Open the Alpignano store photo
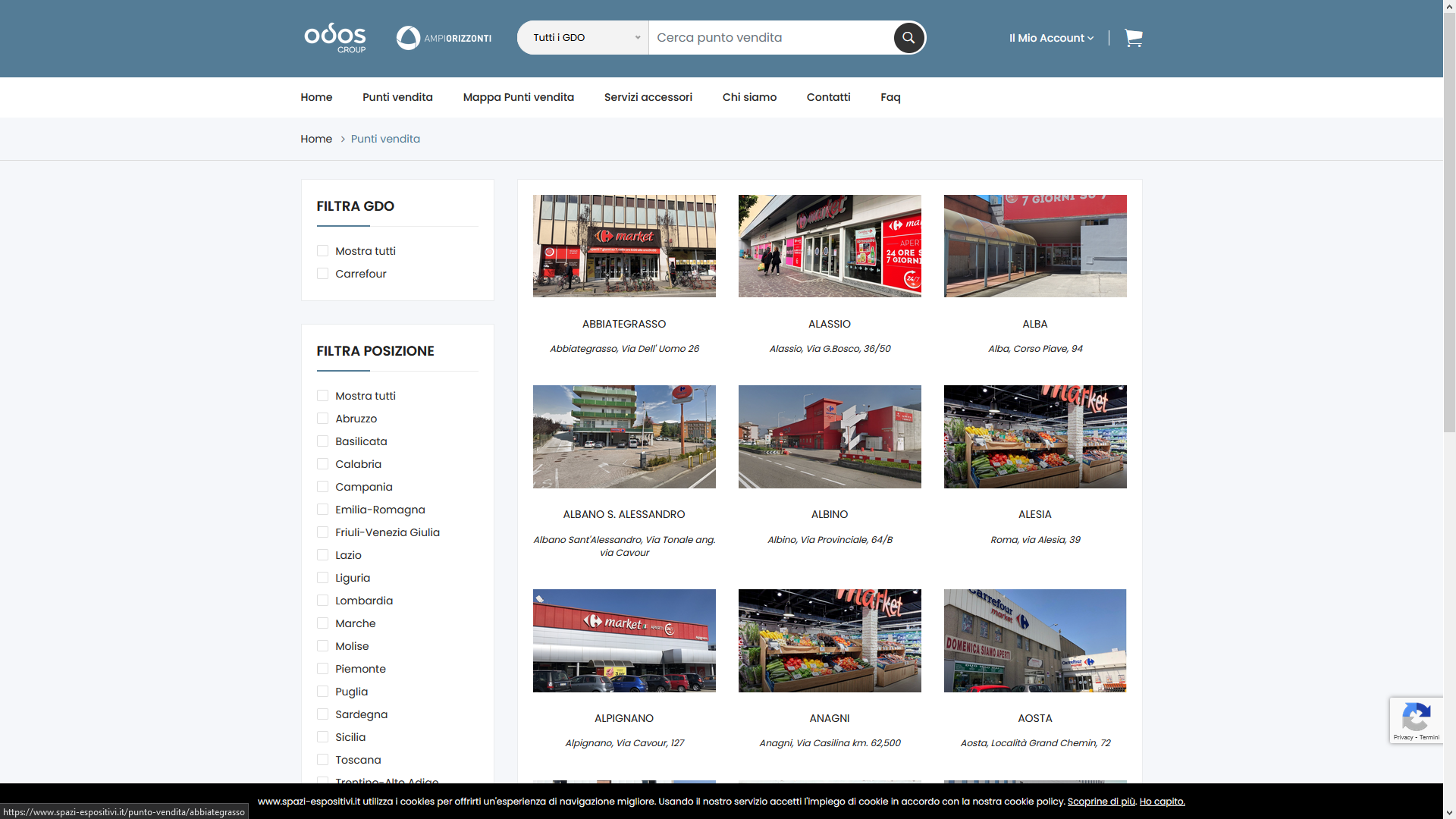The image size is (1456, 819). click(x=624, y=641)
